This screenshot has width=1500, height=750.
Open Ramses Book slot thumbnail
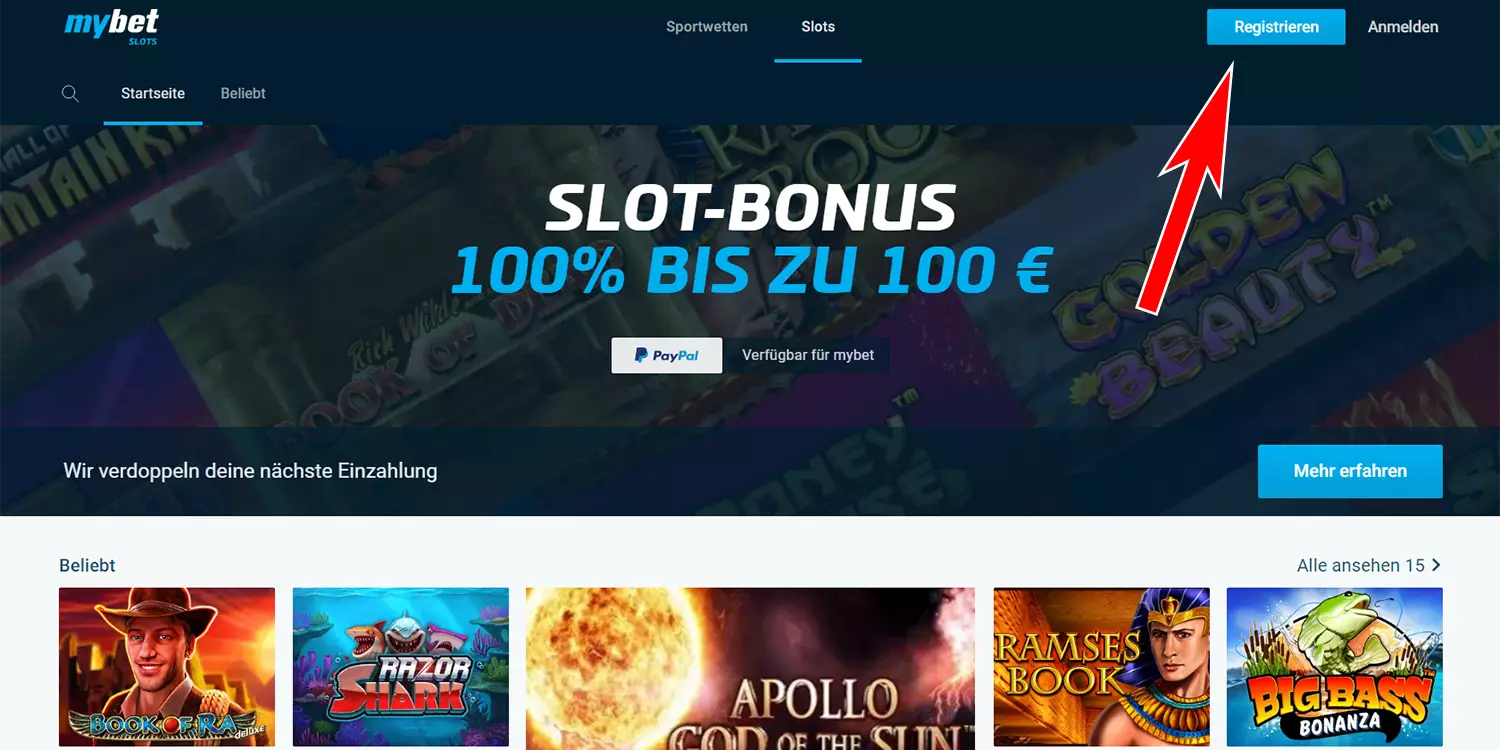click(x=1102, y=667)
